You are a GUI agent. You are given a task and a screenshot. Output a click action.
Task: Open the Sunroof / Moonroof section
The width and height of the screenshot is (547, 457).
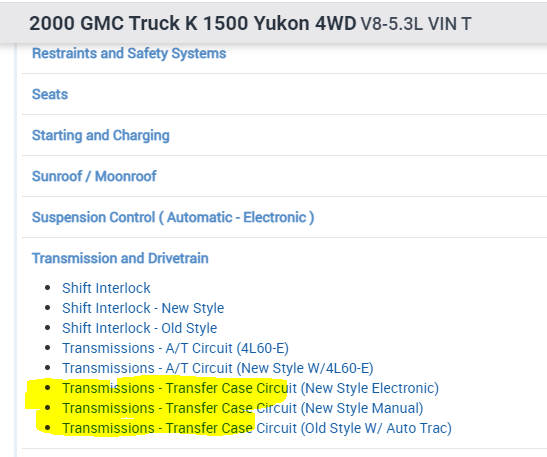[x=94, y=177]
